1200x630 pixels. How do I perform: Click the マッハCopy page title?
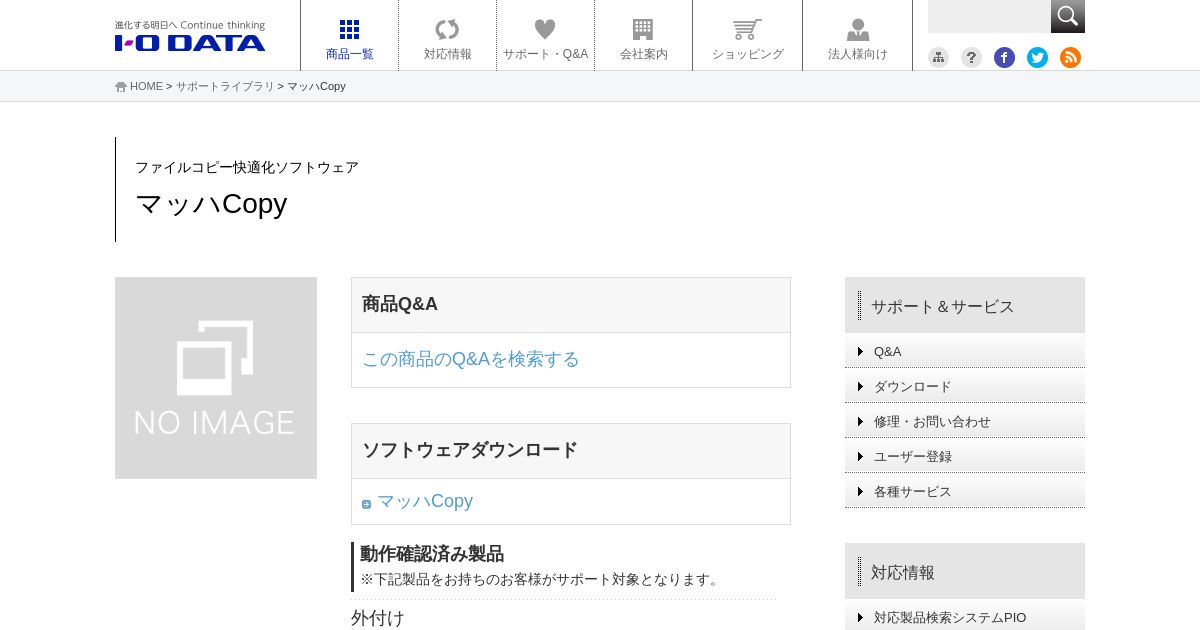211,203
